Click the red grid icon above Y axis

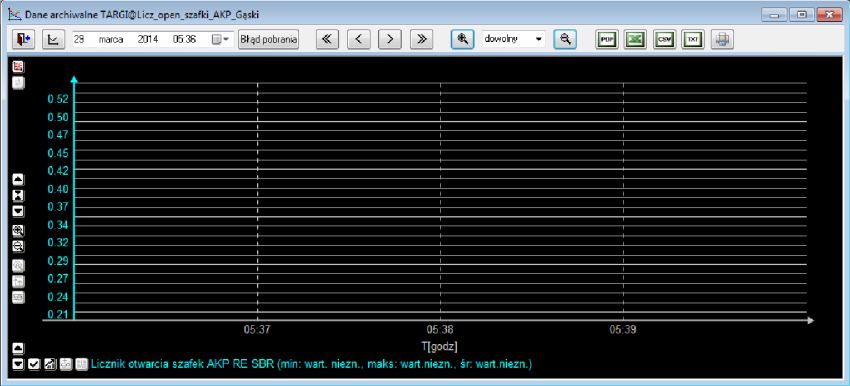click(x=18, y=66)
